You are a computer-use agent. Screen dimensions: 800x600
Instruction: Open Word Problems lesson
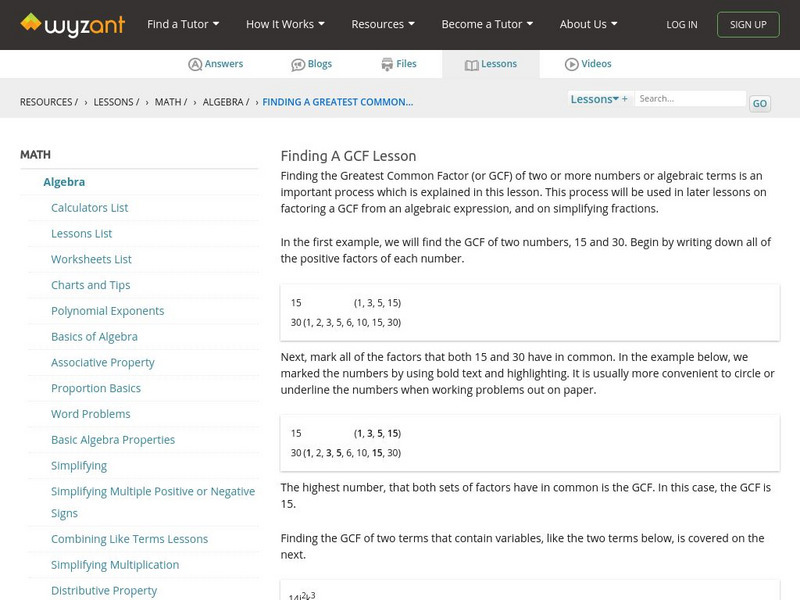(x=91, y=414)
